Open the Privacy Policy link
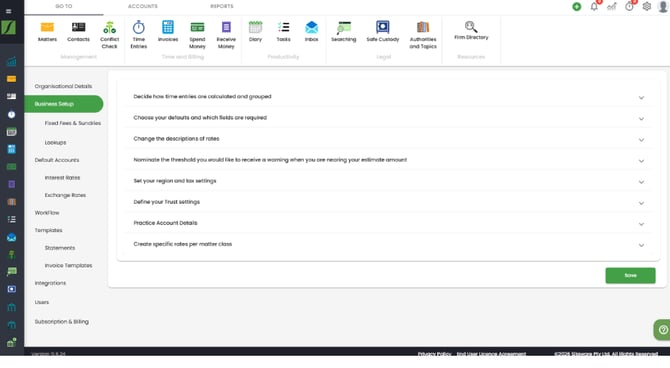 pyautogui.click(x=434, y=354)
